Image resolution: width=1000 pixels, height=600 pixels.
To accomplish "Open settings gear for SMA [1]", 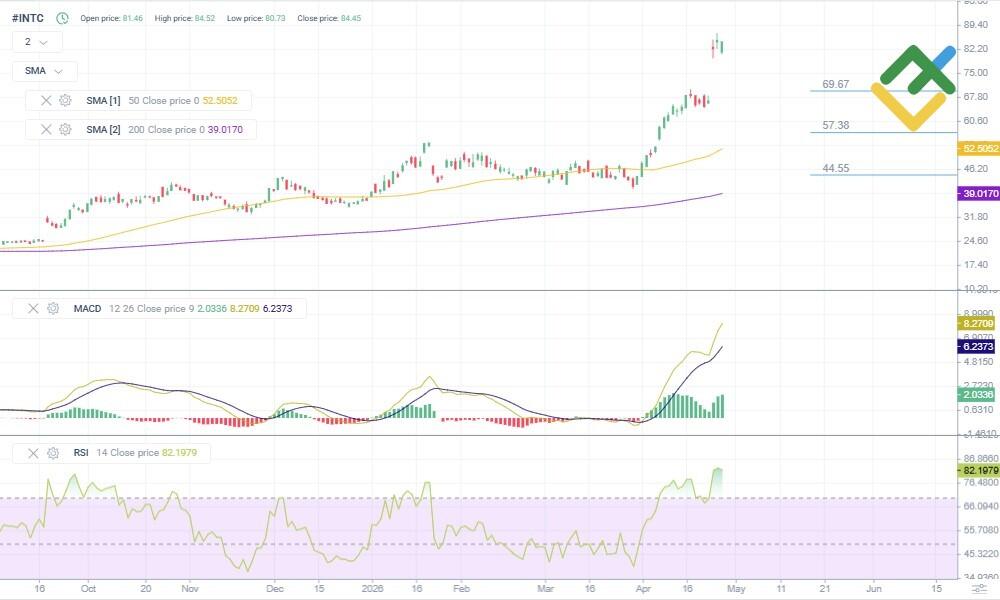I will 65,100.
